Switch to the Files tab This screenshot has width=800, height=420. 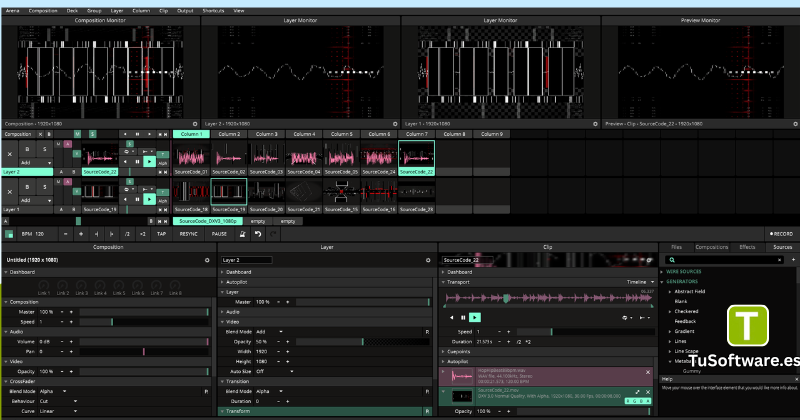click(x=677, y=247)
